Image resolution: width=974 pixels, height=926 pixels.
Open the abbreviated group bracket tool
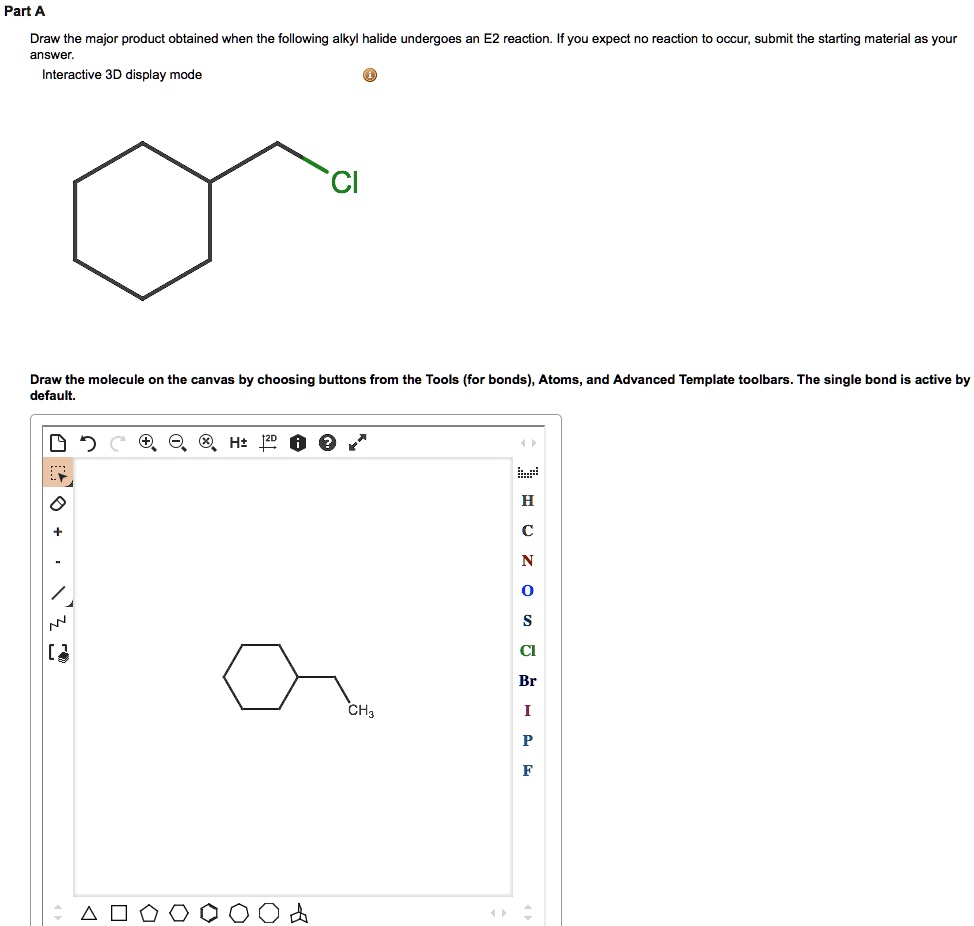[x=57, y=653]
